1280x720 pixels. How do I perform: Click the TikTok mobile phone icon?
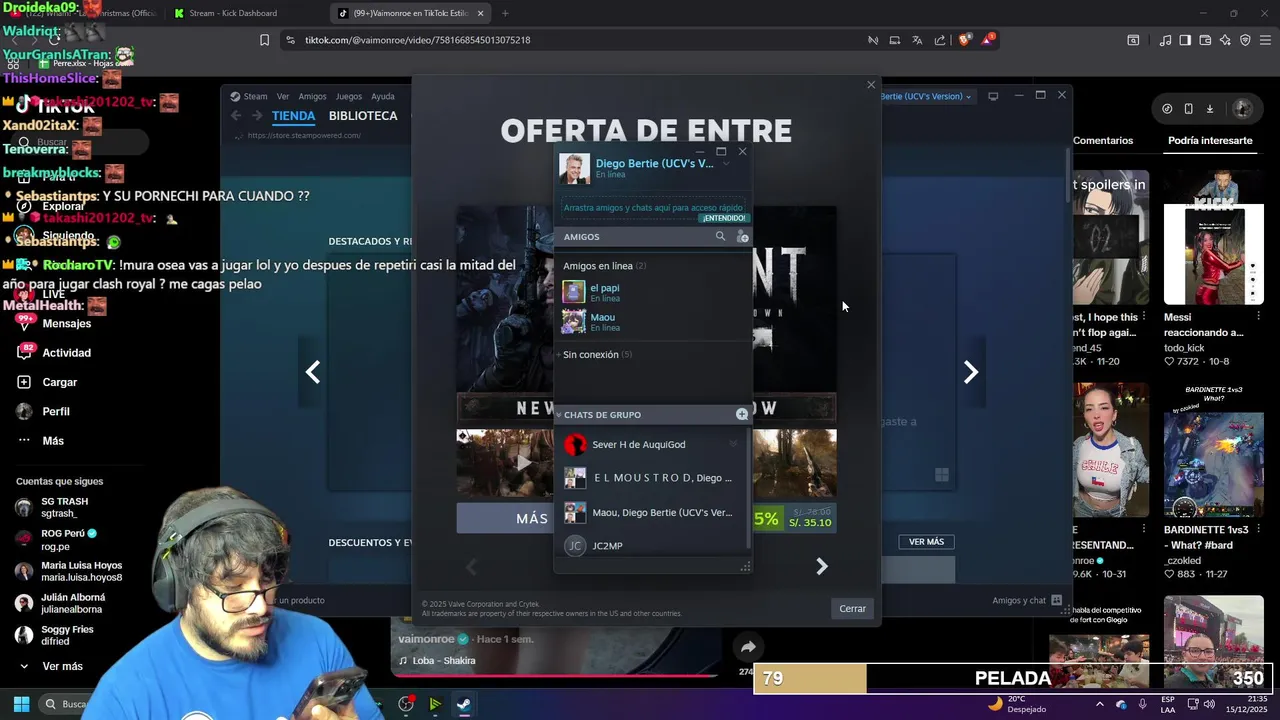1188,108
